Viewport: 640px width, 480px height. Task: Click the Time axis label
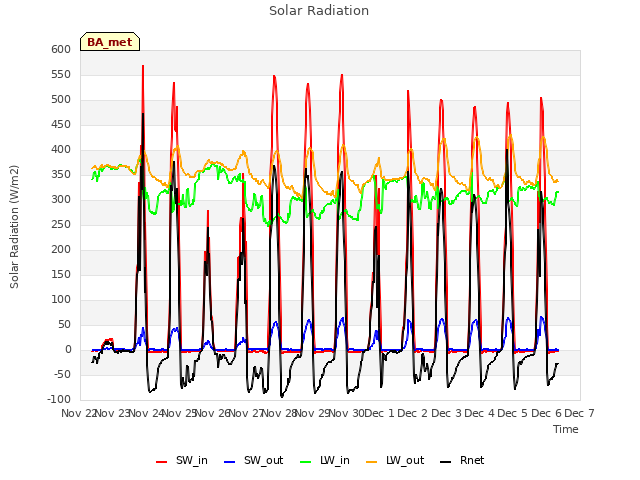[566, 429]
